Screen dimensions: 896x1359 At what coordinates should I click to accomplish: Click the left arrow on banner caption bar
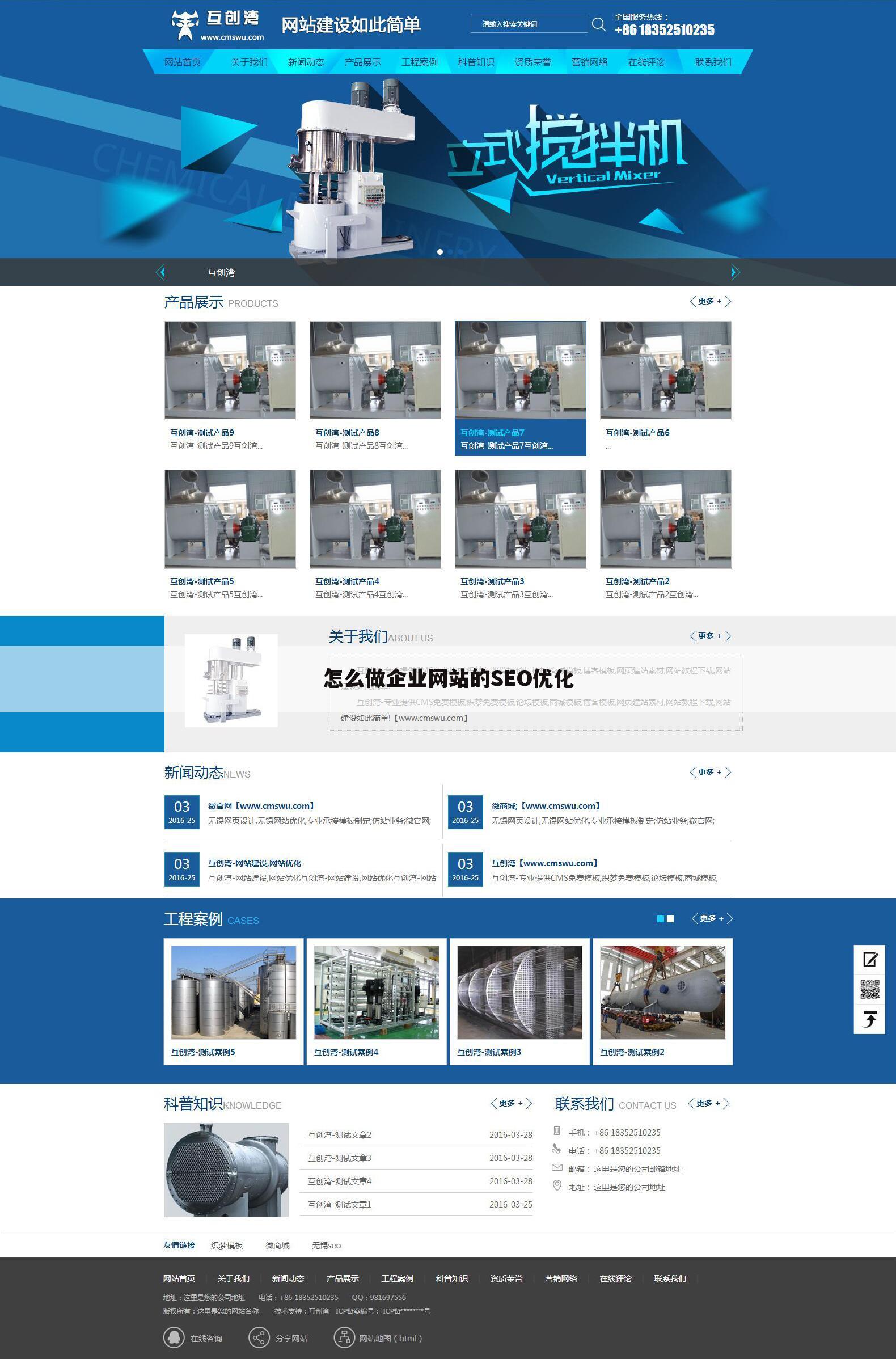[160, 272]
